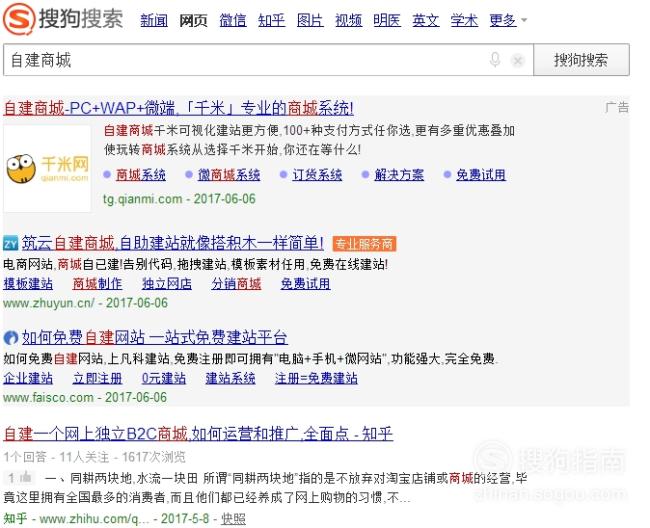Open the 独立网店 sublink

[x=167, y=284]
